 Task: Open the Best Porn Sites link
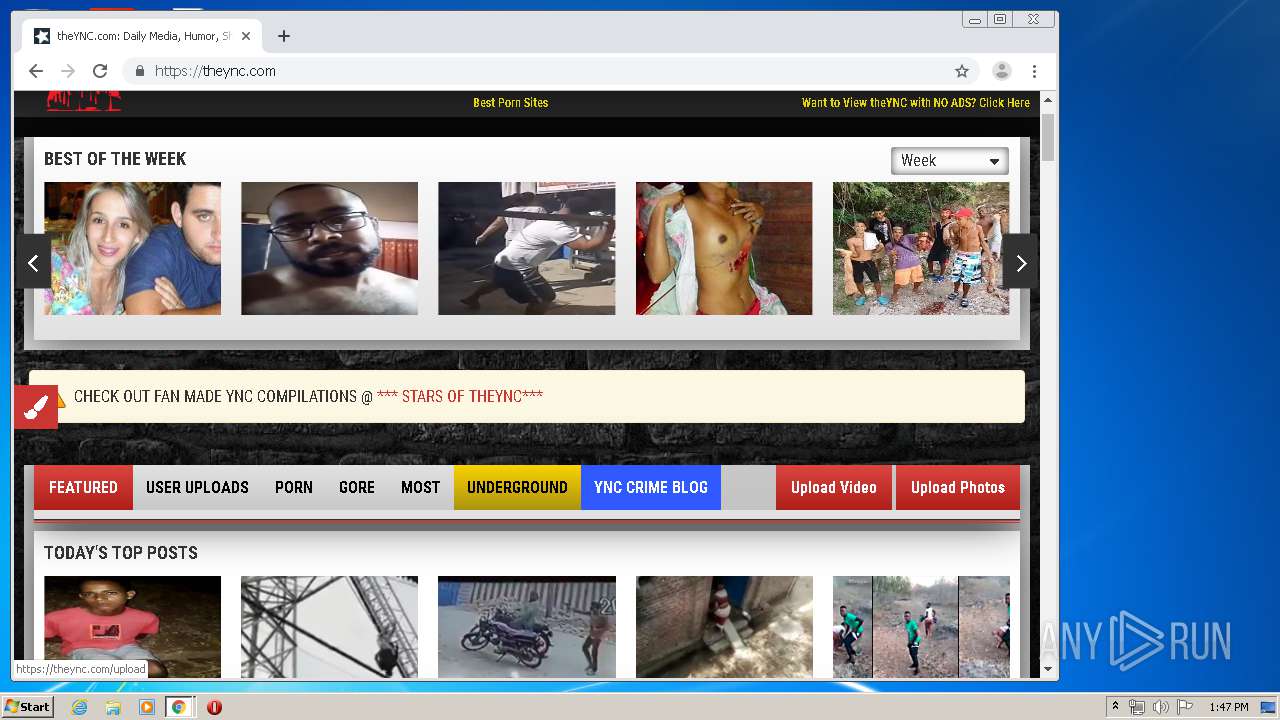(x=510, y=103)
